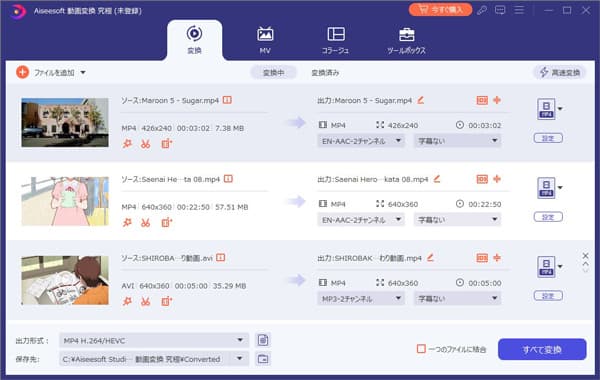The image size is (600, 380).
Task: Open the registration key icon
Action: pos(482,10)
